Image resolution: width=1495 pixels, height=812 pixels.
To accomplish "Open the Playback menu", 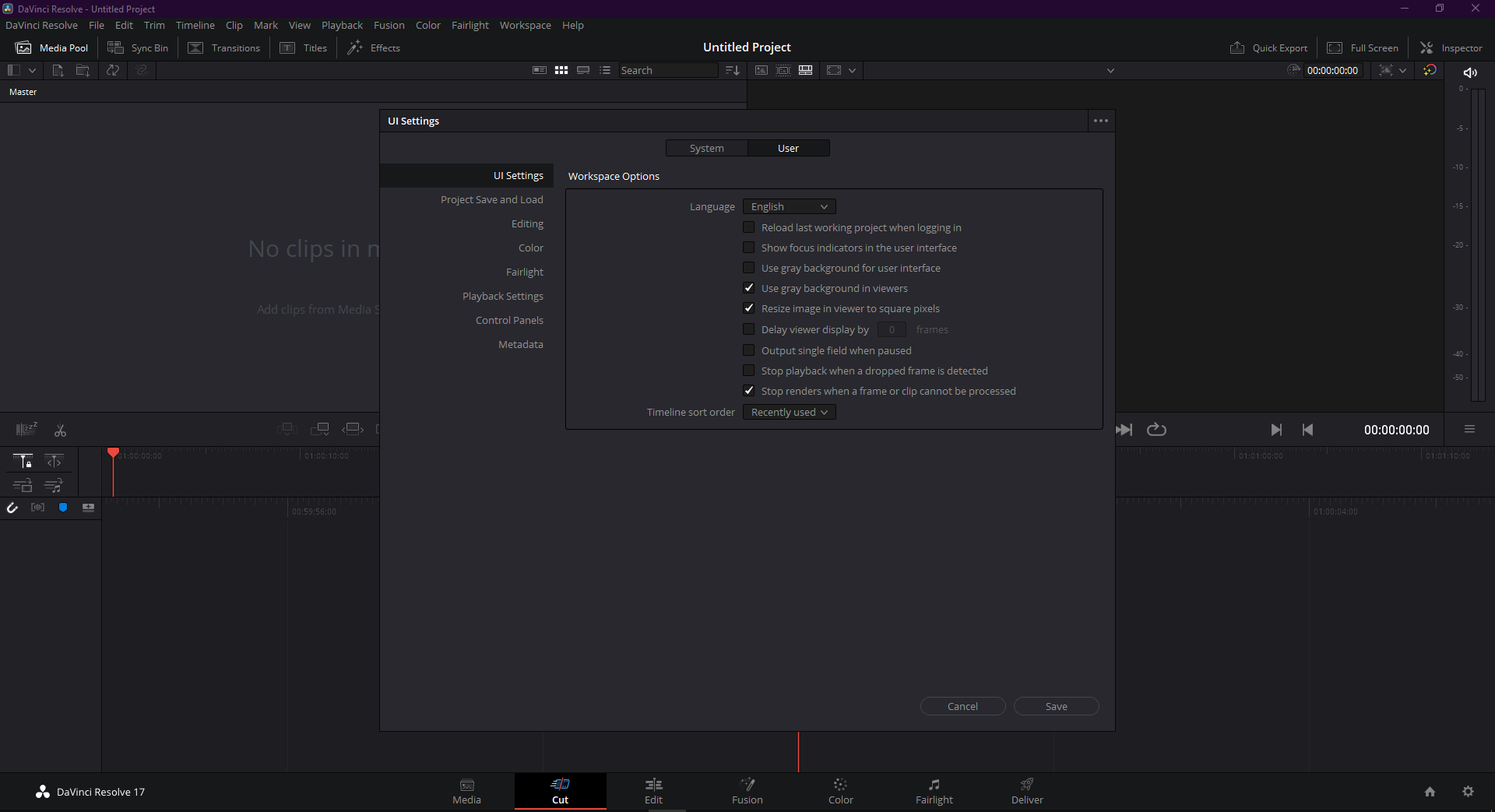I will (x=342, y=25).
